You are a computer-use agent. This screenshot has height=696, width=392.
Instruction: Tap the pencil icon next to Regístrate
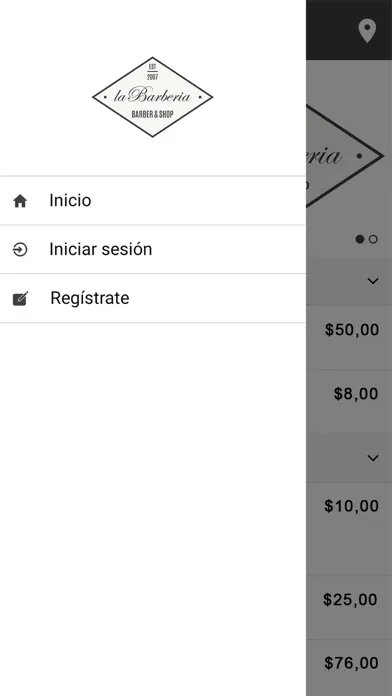[x=20, y=298]
